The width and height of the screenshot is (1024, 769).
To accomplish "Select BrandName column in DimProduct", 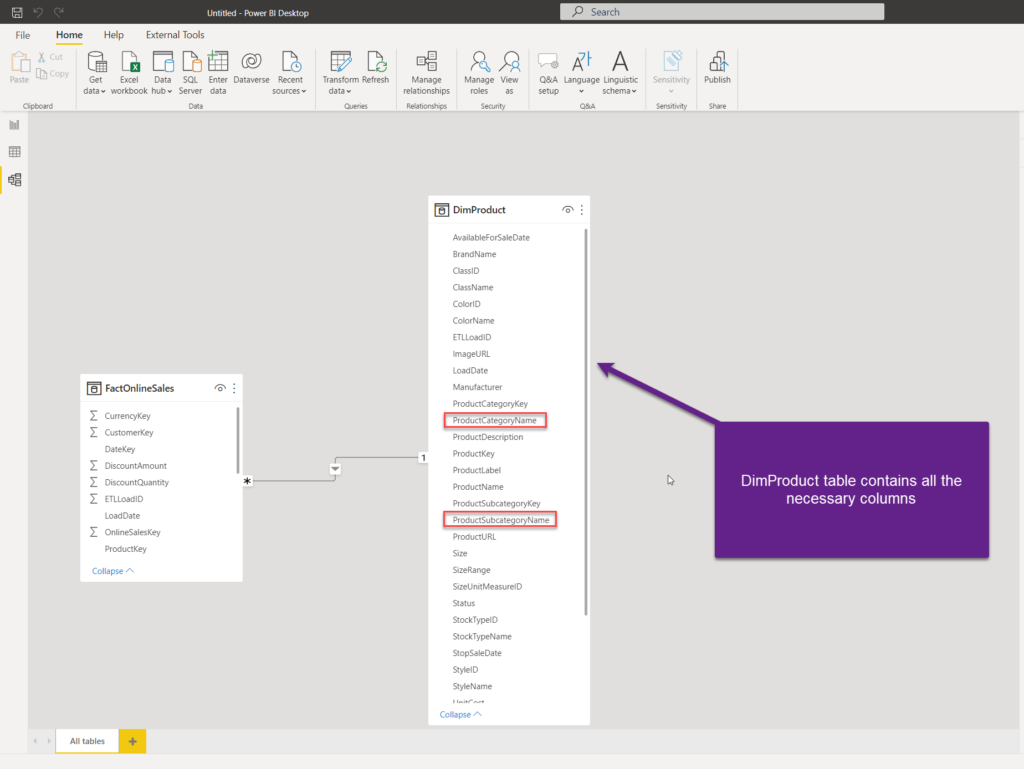I will click(x=474, y=254).
